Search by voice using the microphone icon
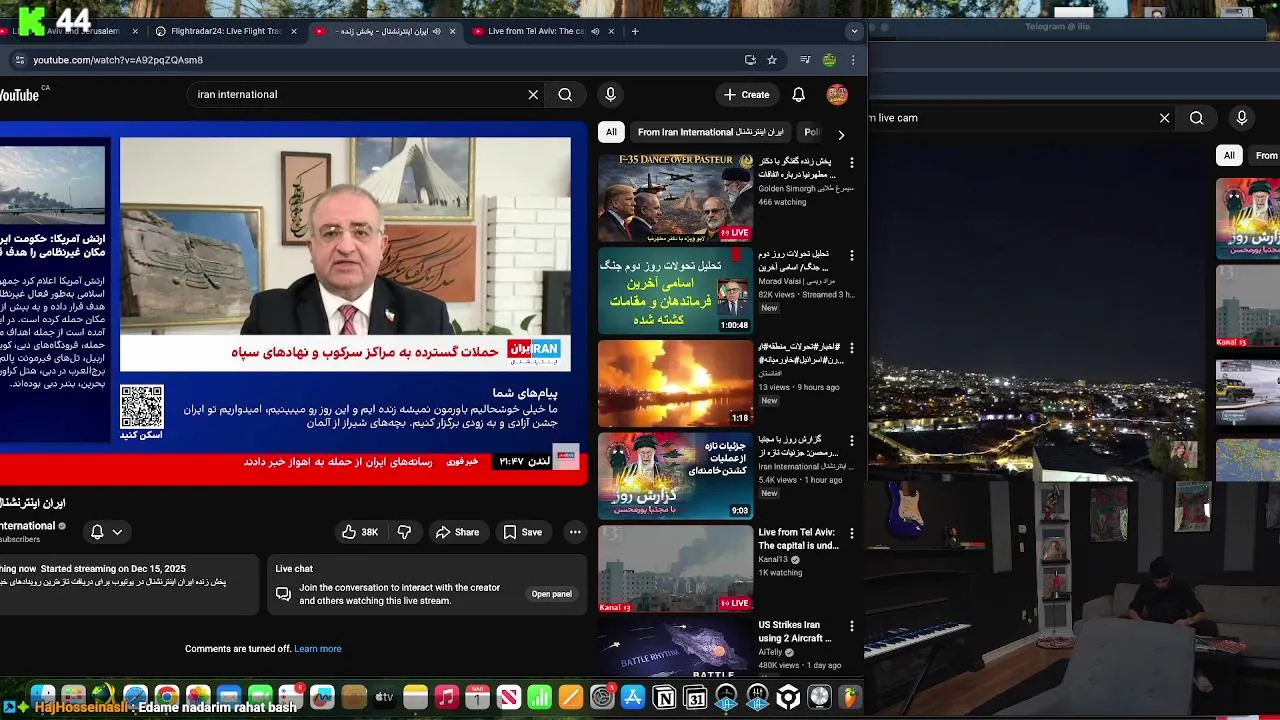Viewport: 1280px width, 720px height. click(x=610, y=94)
